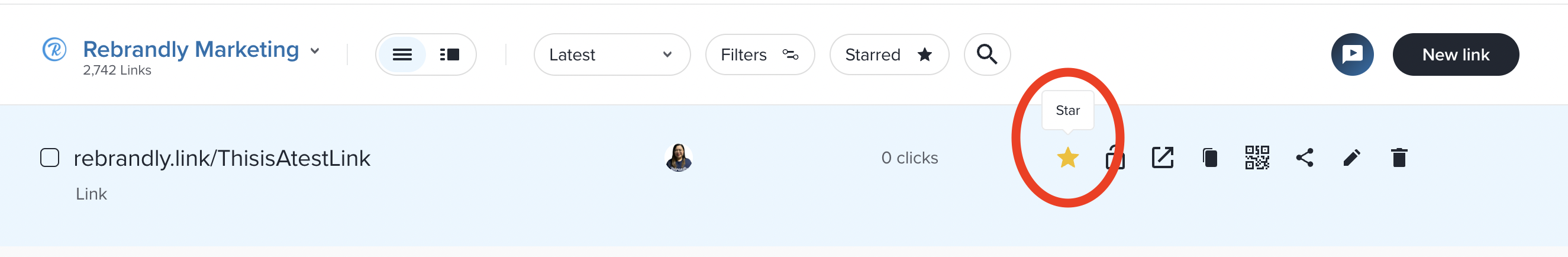The image size is (1568, 257).
Task: Copy the link with the copy icon
Action: point(1209,158)
